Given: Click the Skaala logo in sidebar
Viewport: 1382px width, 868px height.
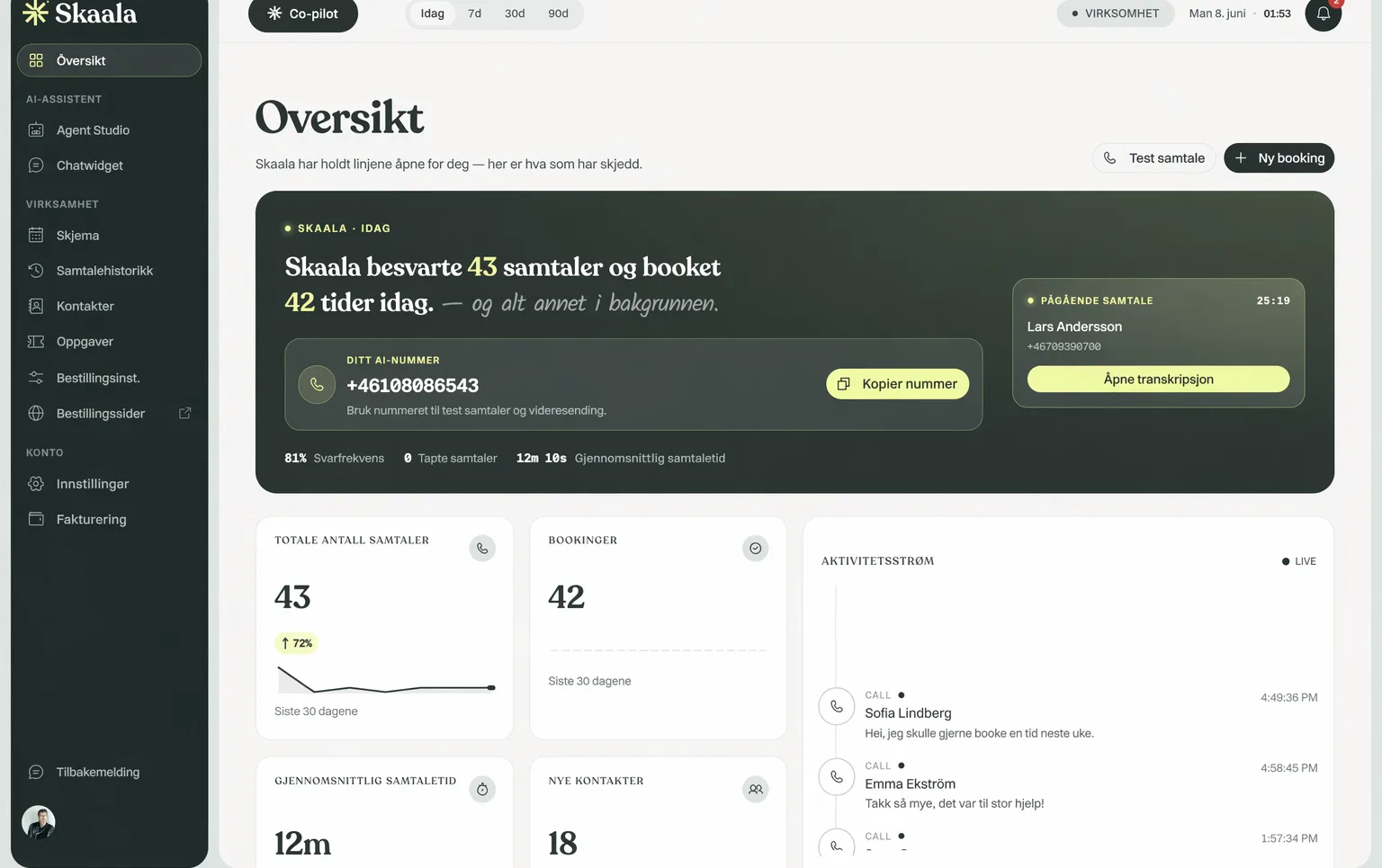Looking at the screenshot, I should [80, 13].
